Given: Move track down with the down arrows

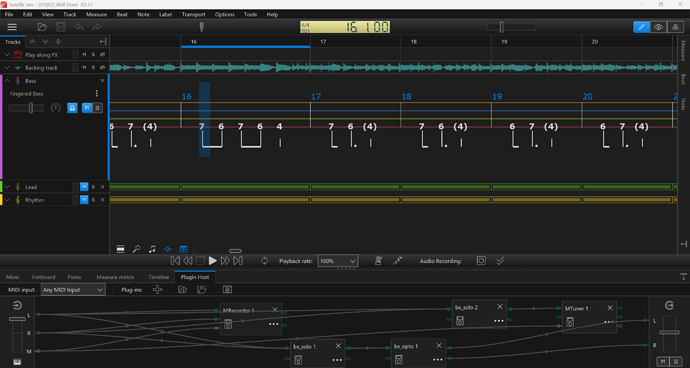Looking at the screenshot, I should coord(45,42).
